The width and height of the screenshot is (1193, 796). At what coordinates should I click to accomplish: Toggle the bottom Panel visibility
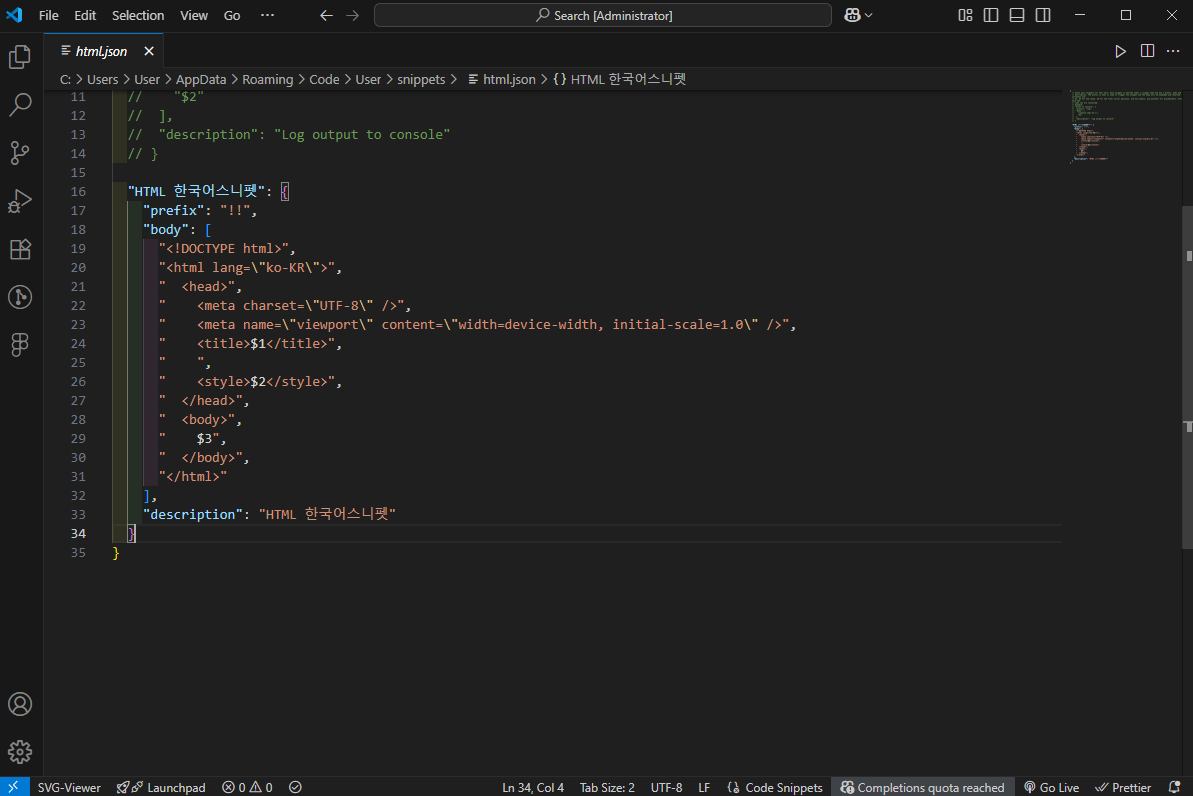(1016, 15)
